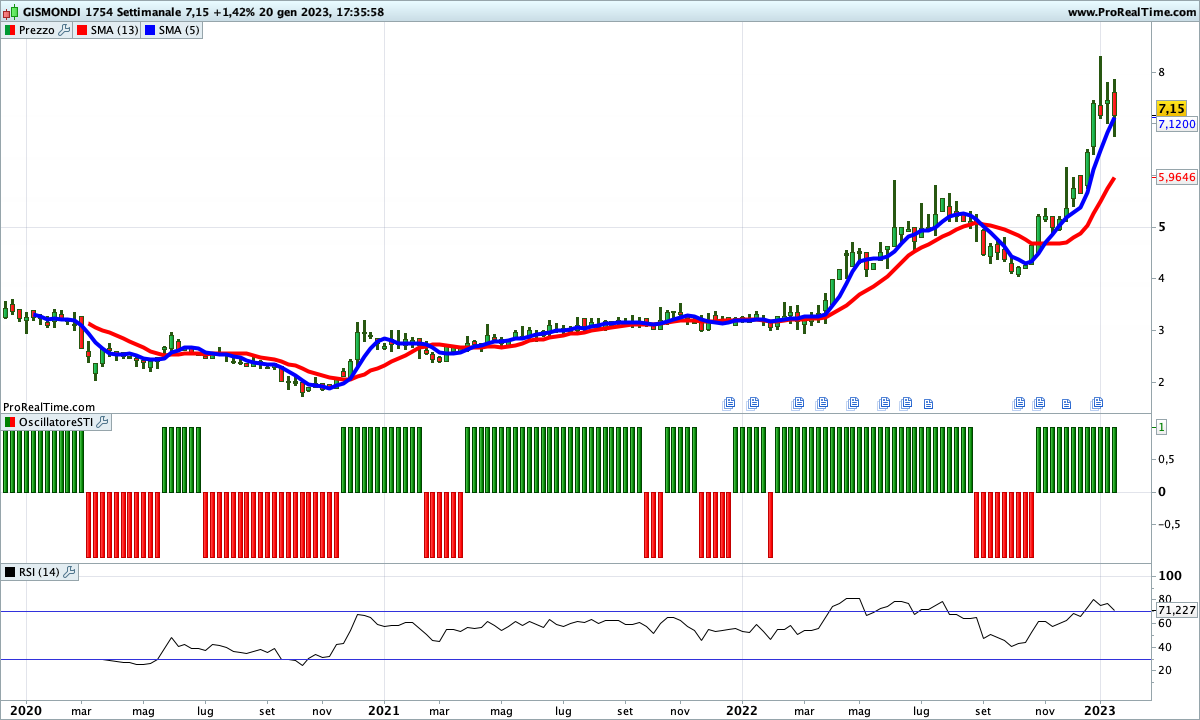Click the 2023 label on time axis

pyautogui.click(x=1100, y=711)
